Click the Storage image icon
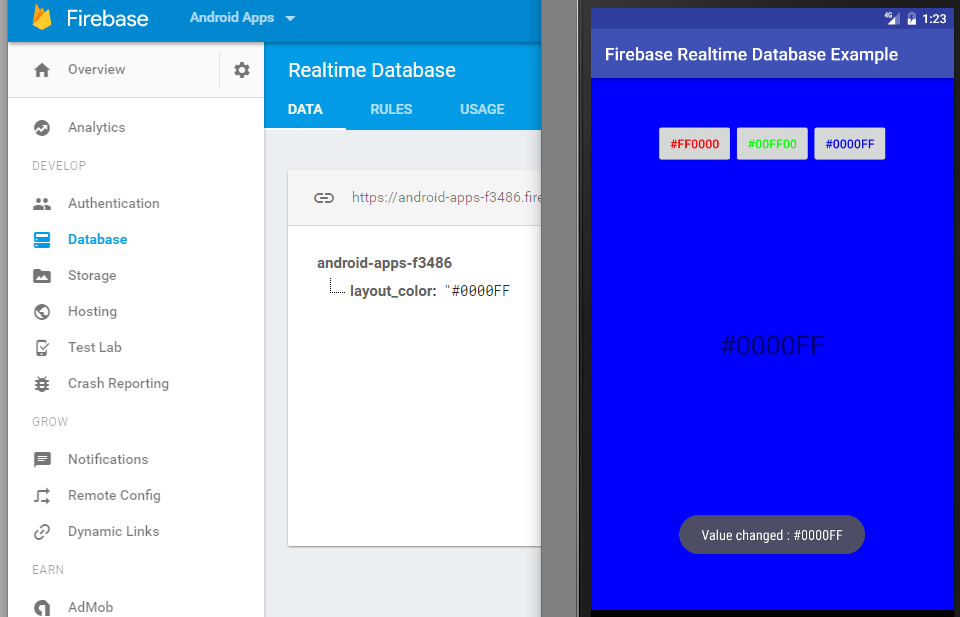 42,275
